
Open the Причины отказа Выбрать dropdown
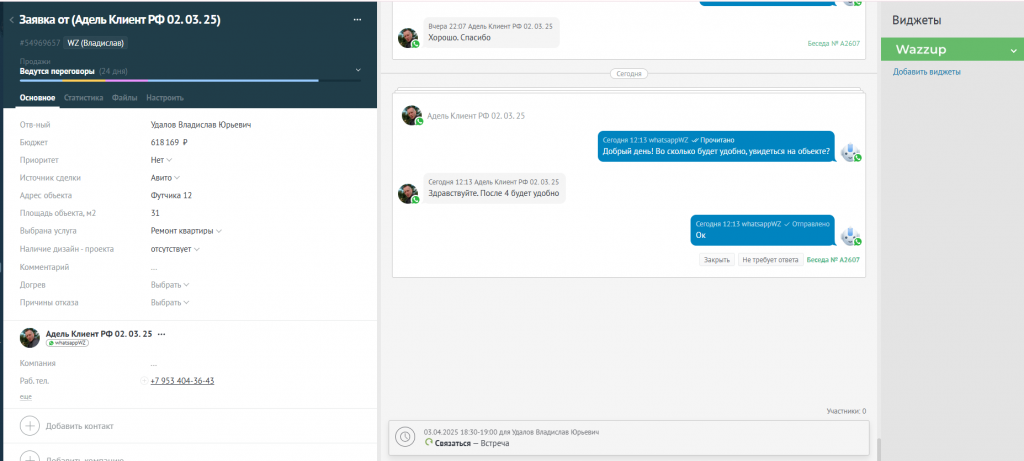point(170,303)
